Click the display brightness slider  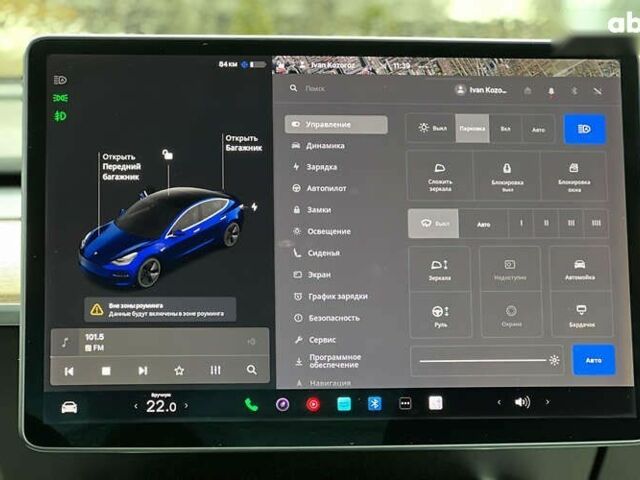[x=487, y=360]
